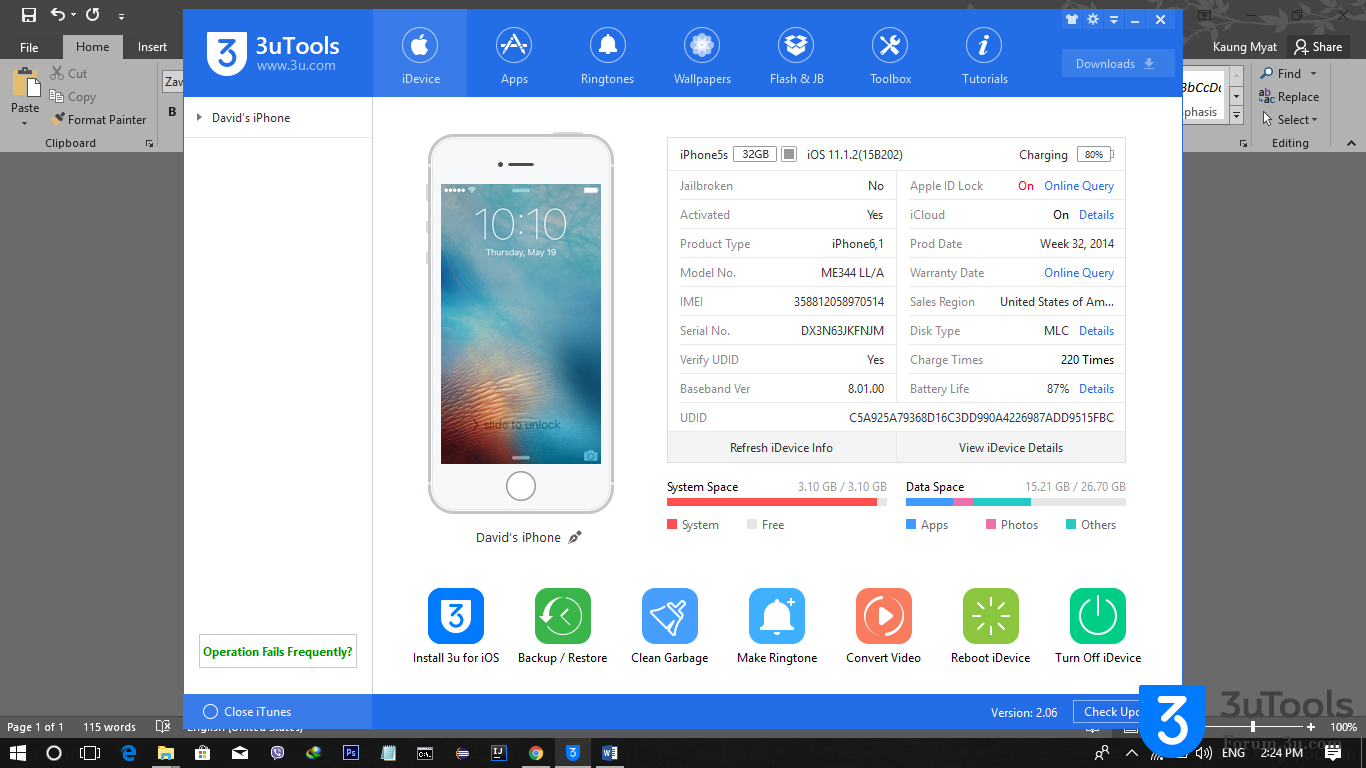The width and height of the screenshot is (1366, 768).
Task: Click Redo icon in Word toolbar
Action: tap(93, 15)
